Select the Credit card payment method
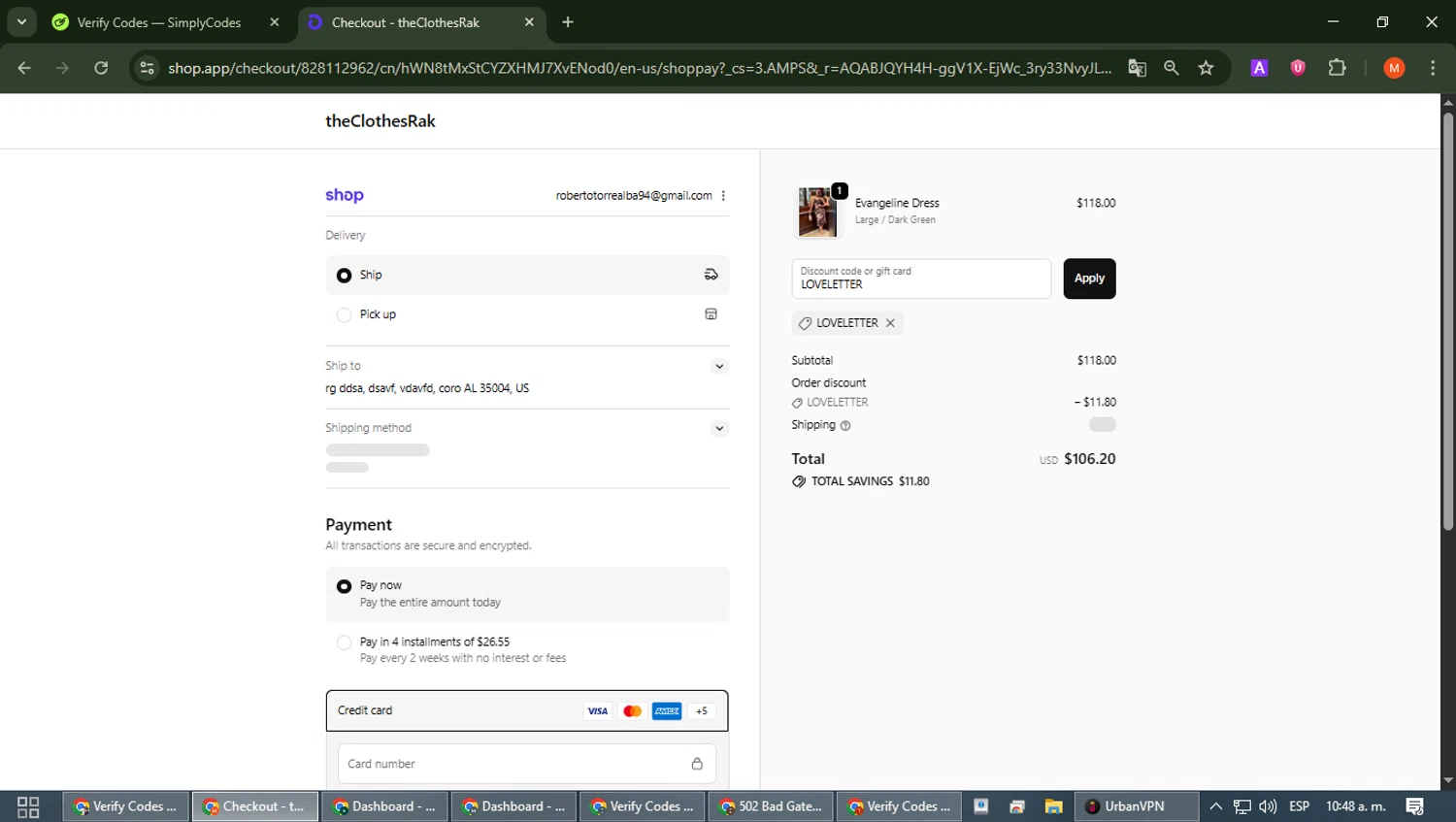 click(527, 710)
